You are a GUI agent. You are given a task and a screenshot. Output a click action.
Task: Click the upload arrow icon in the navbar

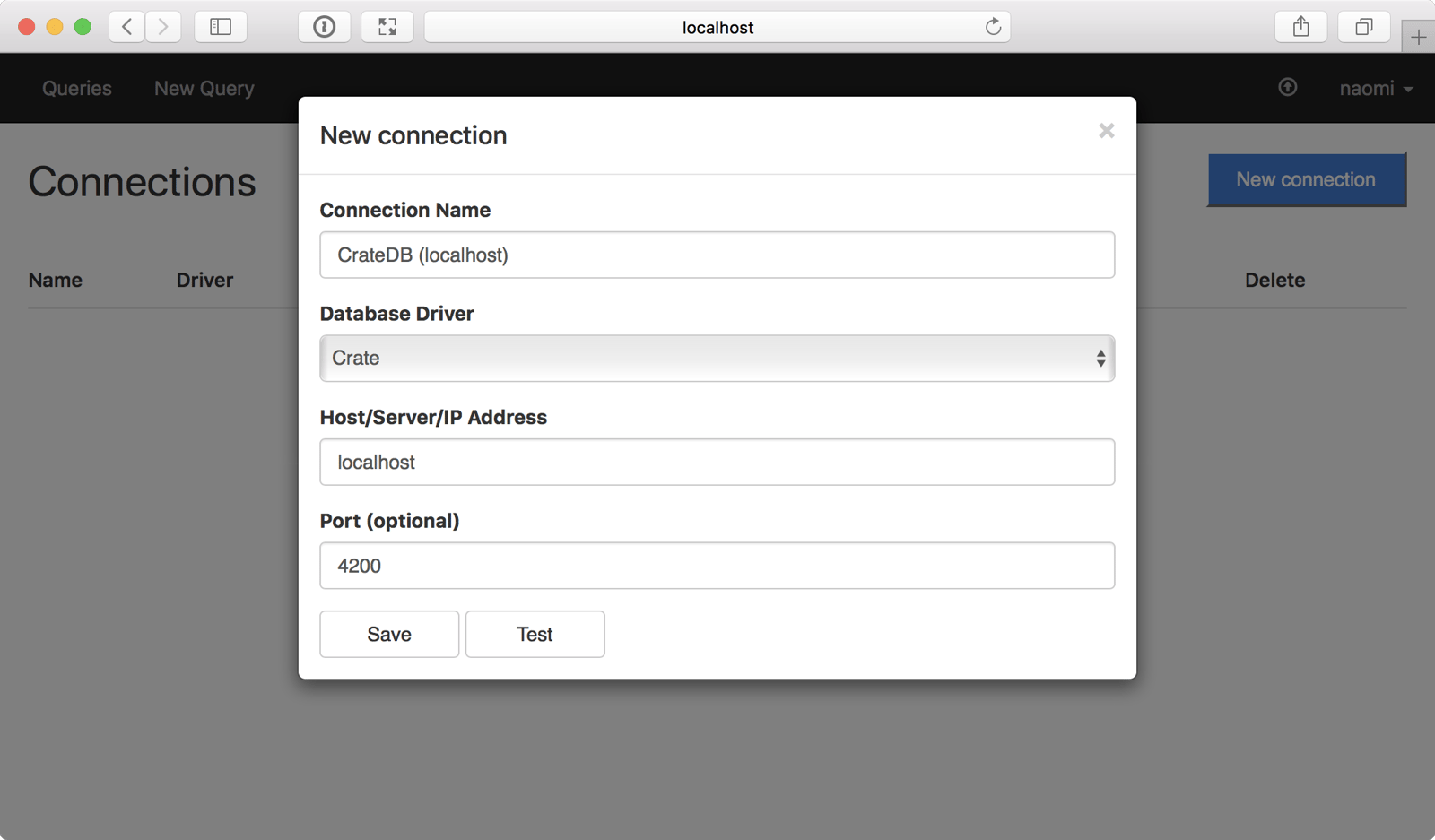click(1287, 88)
